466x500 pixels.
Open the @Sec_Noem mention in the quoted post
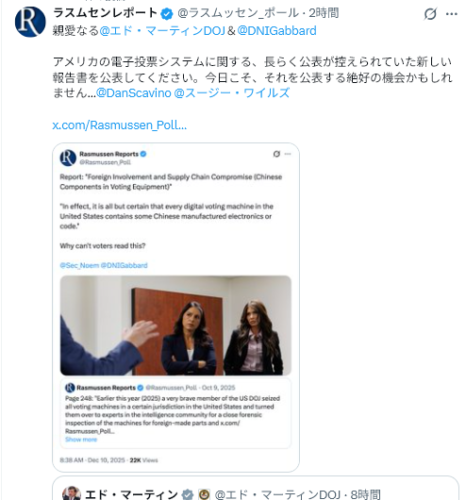click(79, 265)
